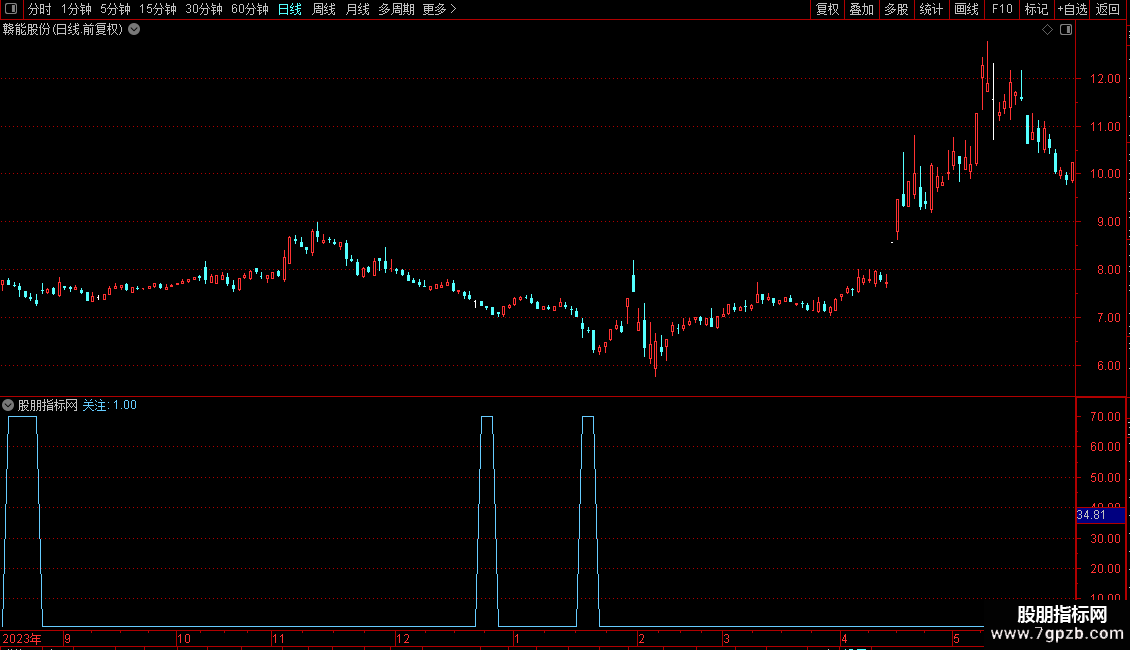Image resolution: width=1130 pixels, height=650 pixels.
Task: Switch to the 周线 weekly chart
Action: click(324, 9)
